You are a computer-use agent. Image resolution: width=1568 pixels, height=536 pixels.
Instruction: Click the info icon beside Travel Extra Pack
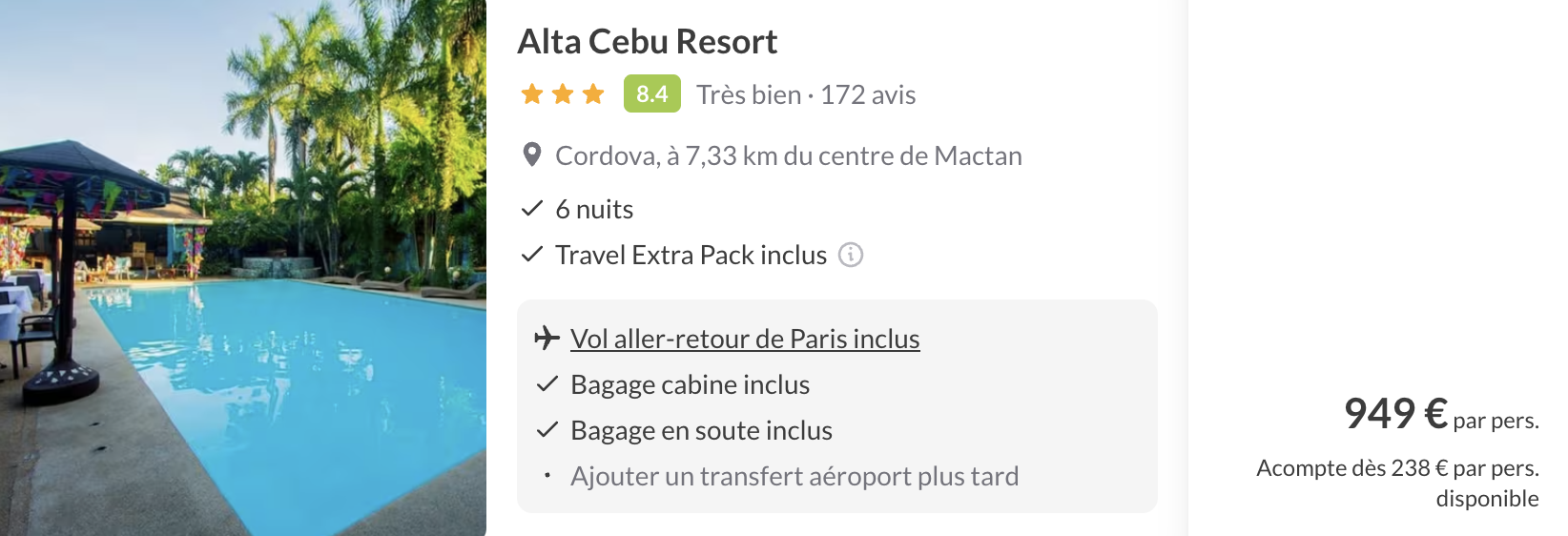851,255
